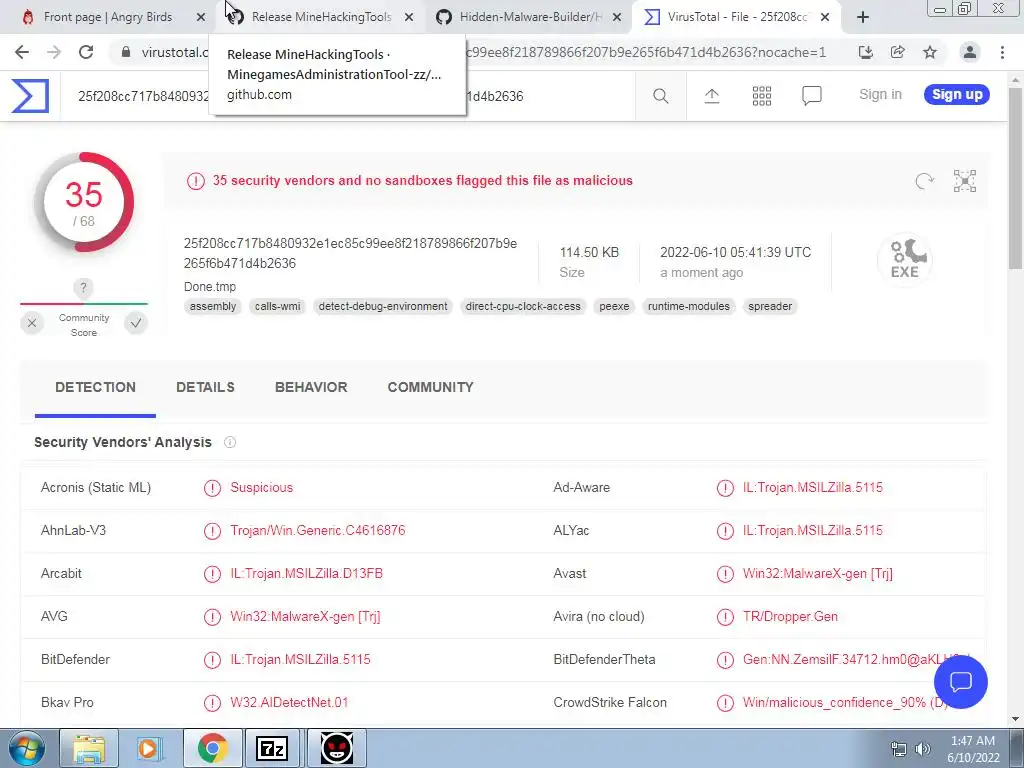The height and width of the screenshot is (768, 1024).
Task: Switch to Release MineHackingTools tab
Action: (x=321, y=17)
